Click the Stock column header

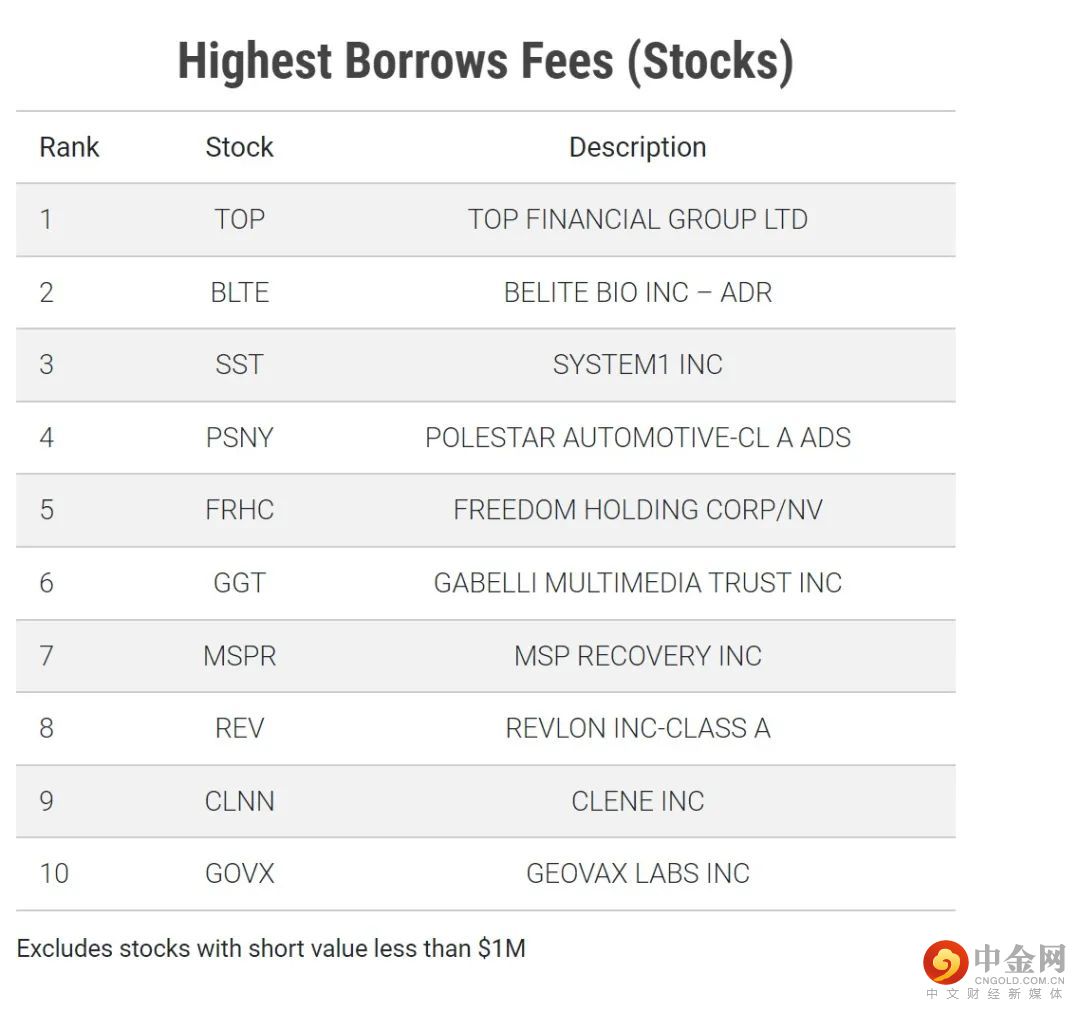[x=239, y=147]
